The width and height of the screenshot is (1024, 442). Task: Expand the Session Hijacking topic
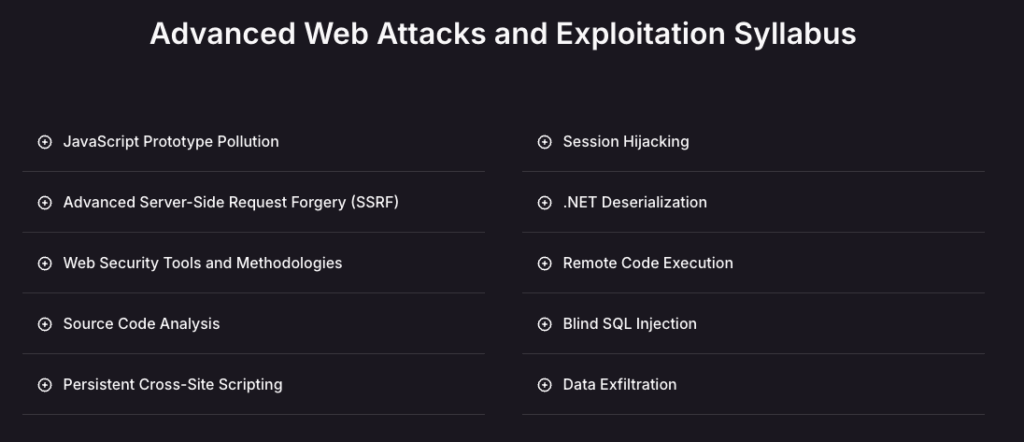(x=754, y=142)
